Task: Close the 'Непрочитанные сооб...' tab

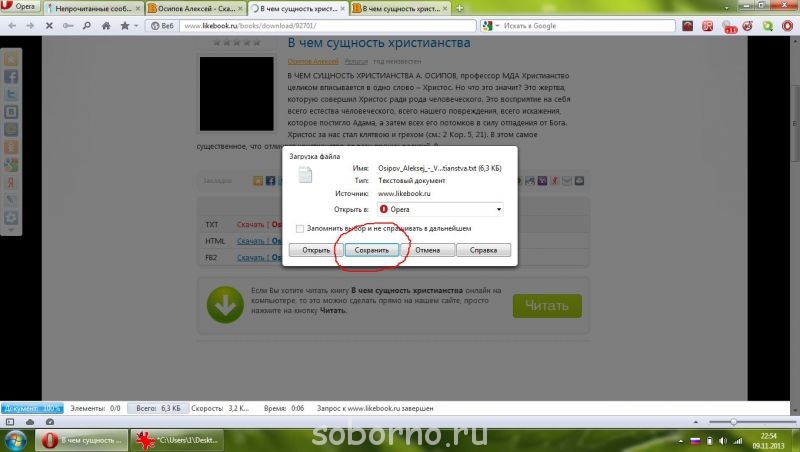Action: click(138, 9)
